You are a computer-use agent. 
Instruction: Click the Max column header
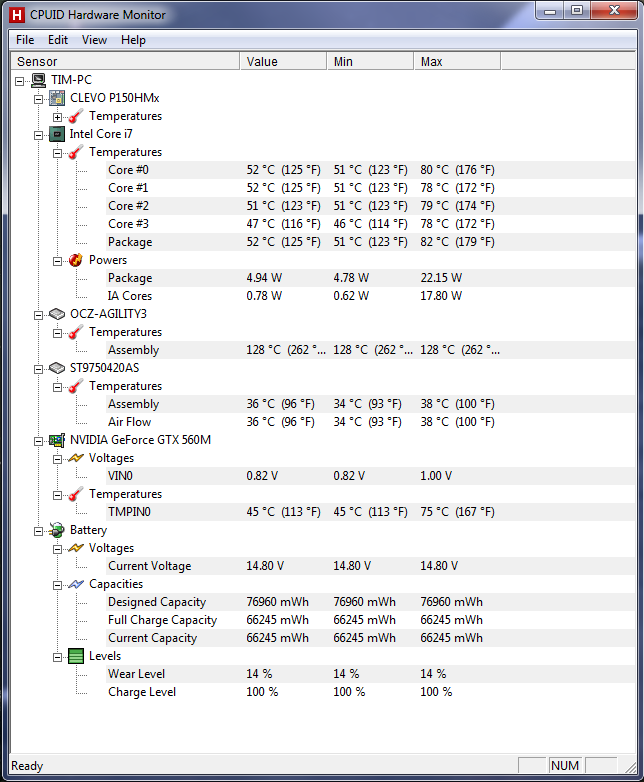457,61
